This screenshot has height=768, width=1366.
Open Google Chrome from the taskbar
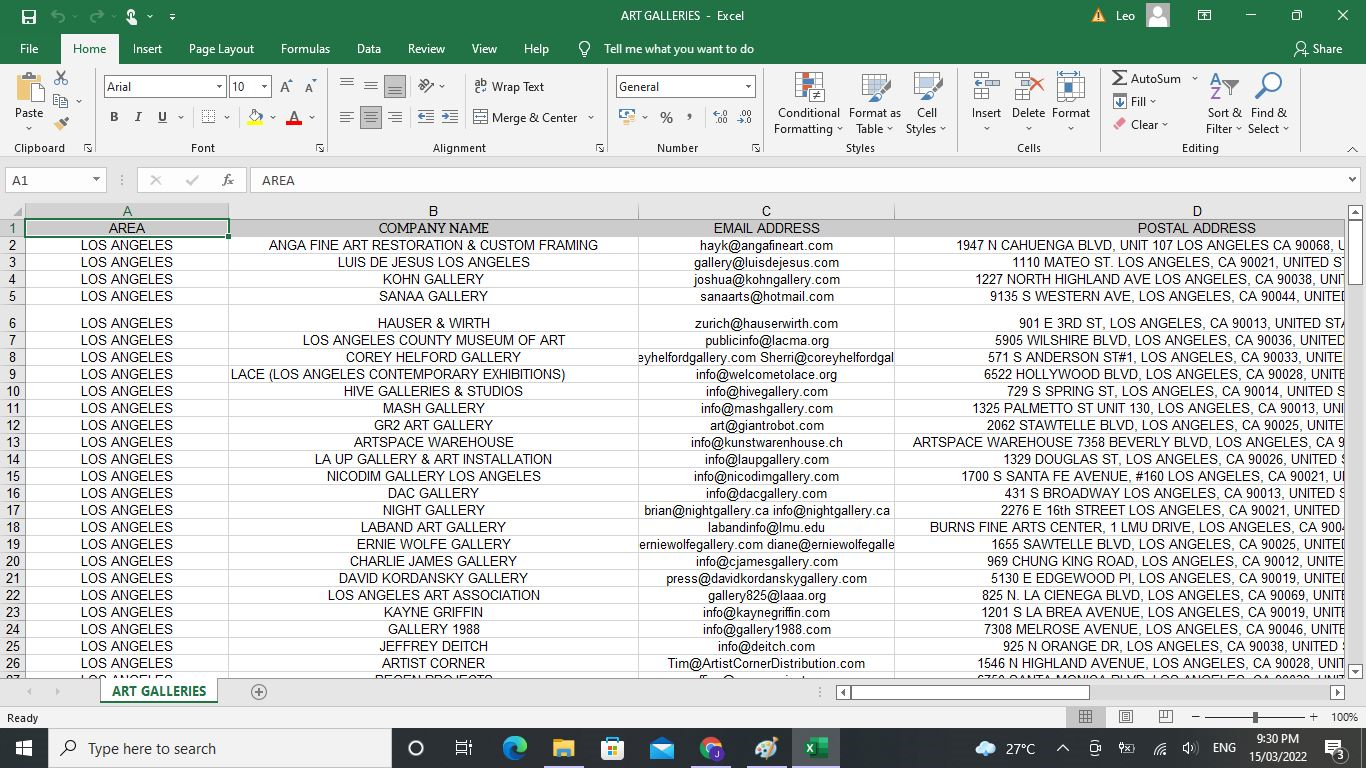[712, 748]
